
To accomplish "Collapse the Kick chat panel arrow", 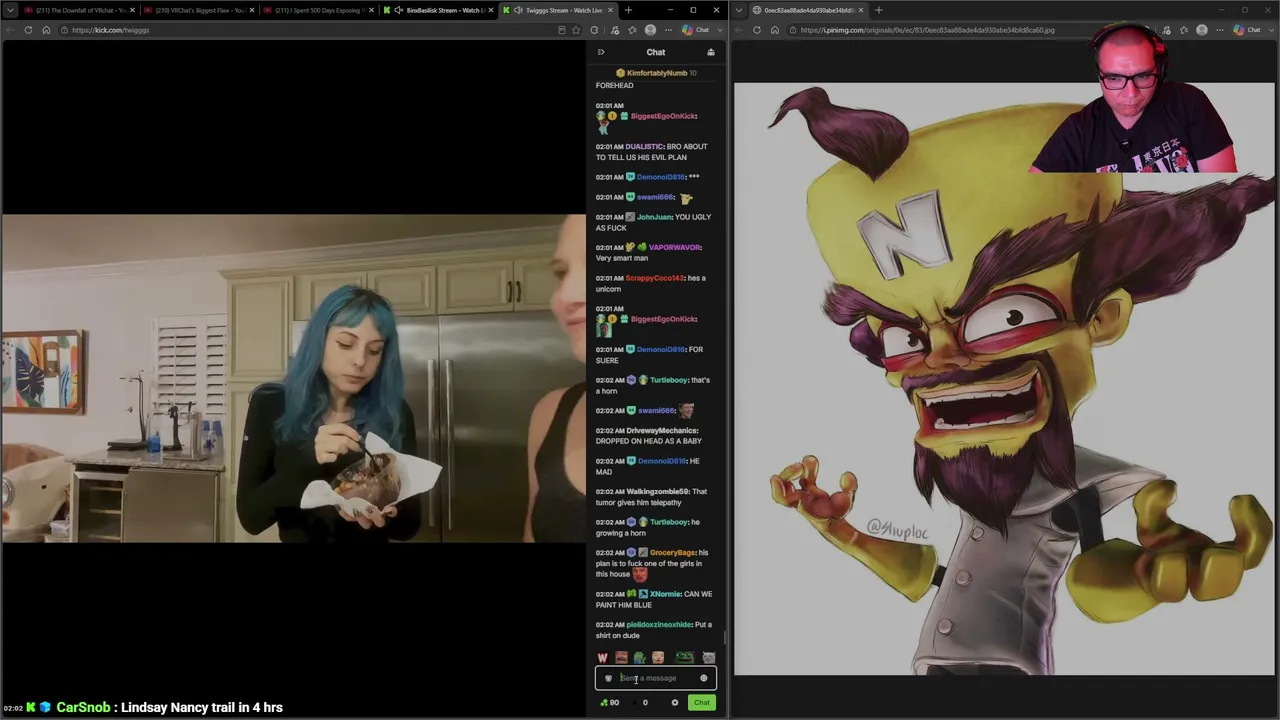I will [601, 52].
